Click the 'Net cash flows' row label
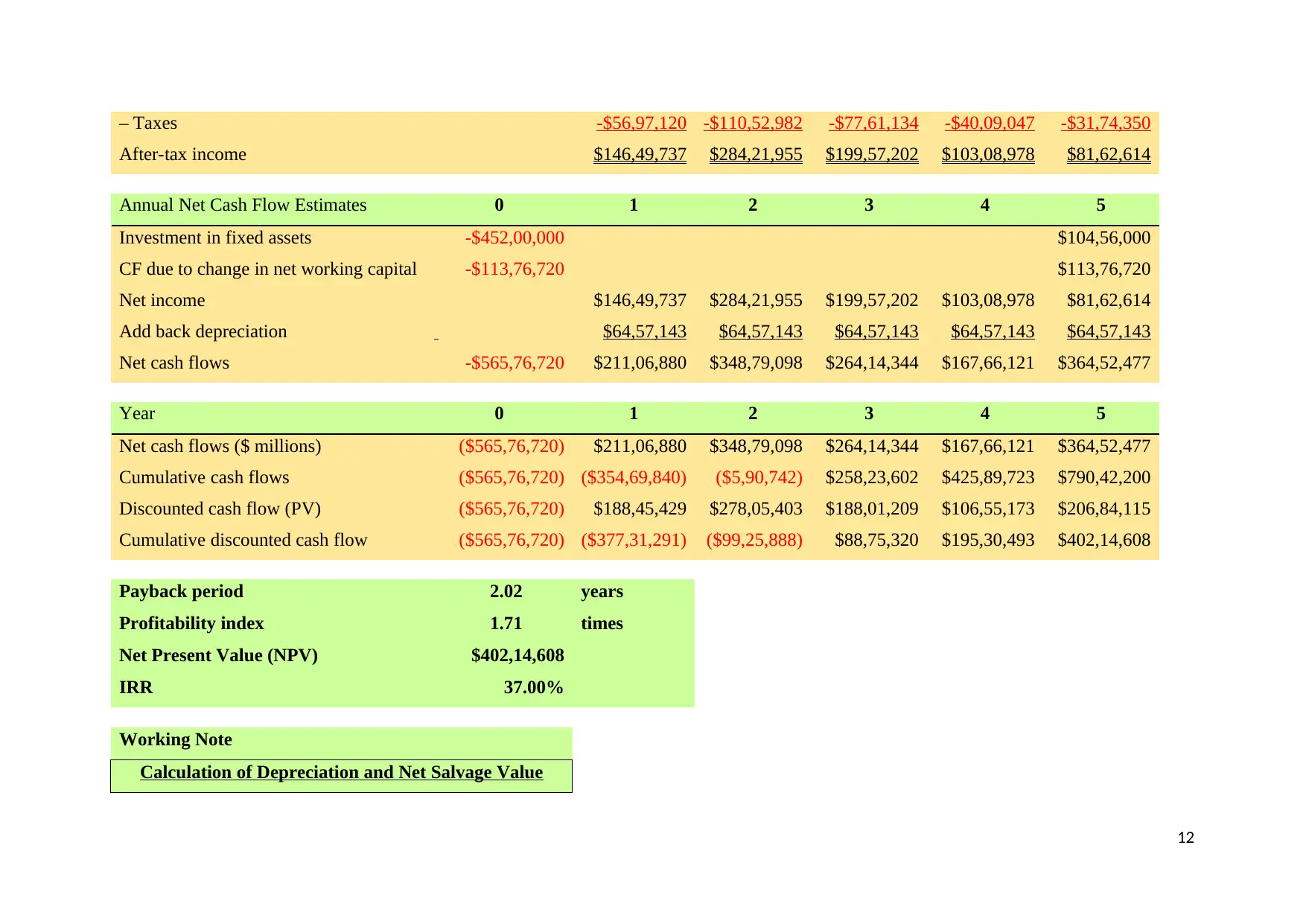The image size is (1306, 924). 174,363
